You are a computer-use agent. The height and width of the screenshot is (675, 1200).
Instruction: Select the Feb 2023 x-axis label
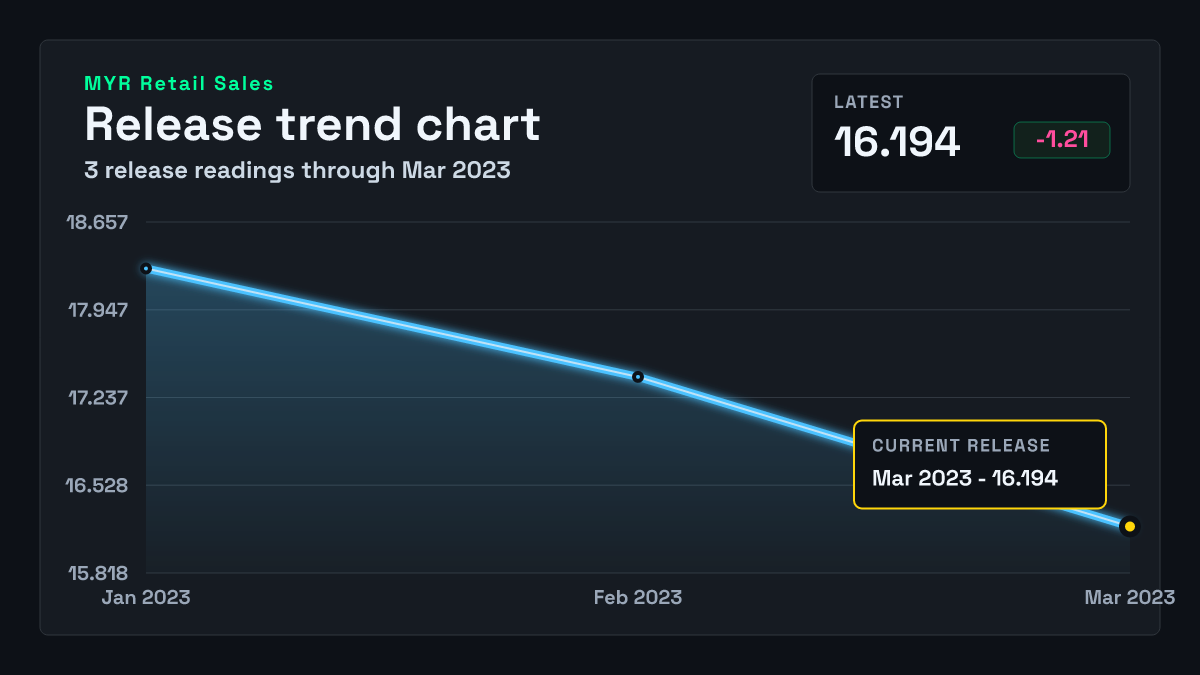638,597
